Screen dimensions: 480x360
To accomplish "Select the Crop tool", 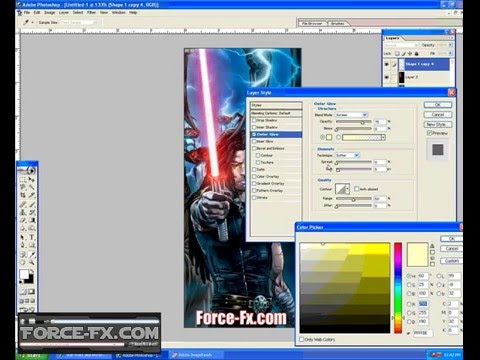I will point(23,195).
